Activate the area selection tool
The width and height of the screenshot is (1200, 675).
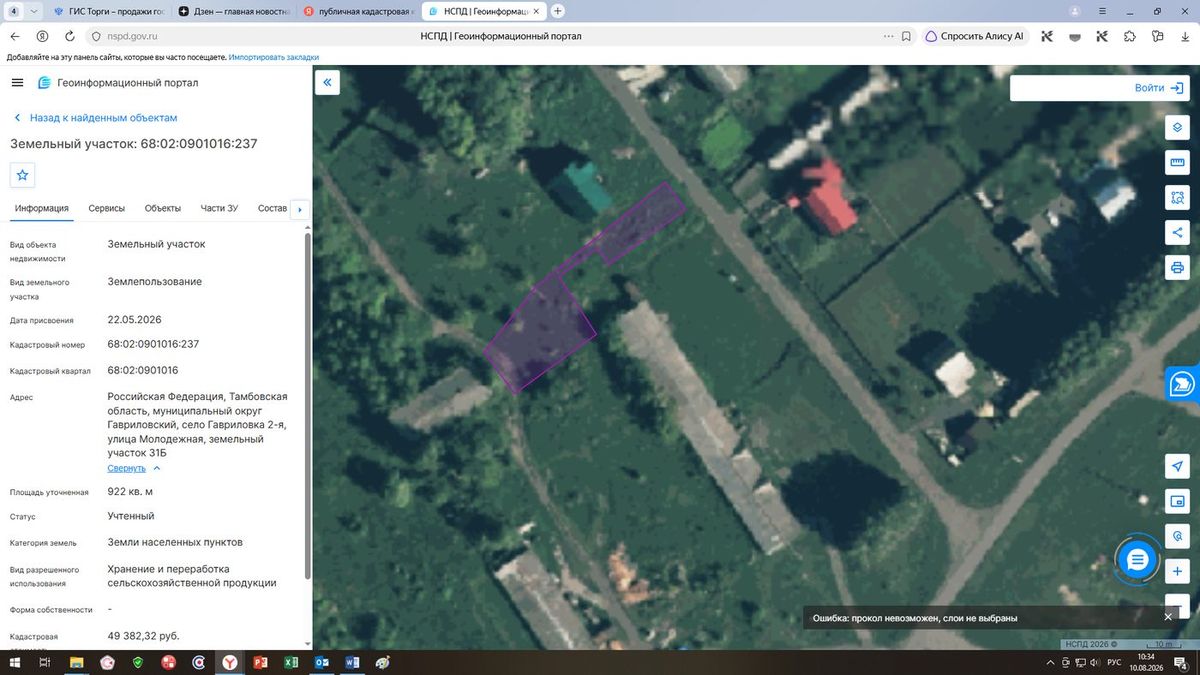[x=1177, y=198]
